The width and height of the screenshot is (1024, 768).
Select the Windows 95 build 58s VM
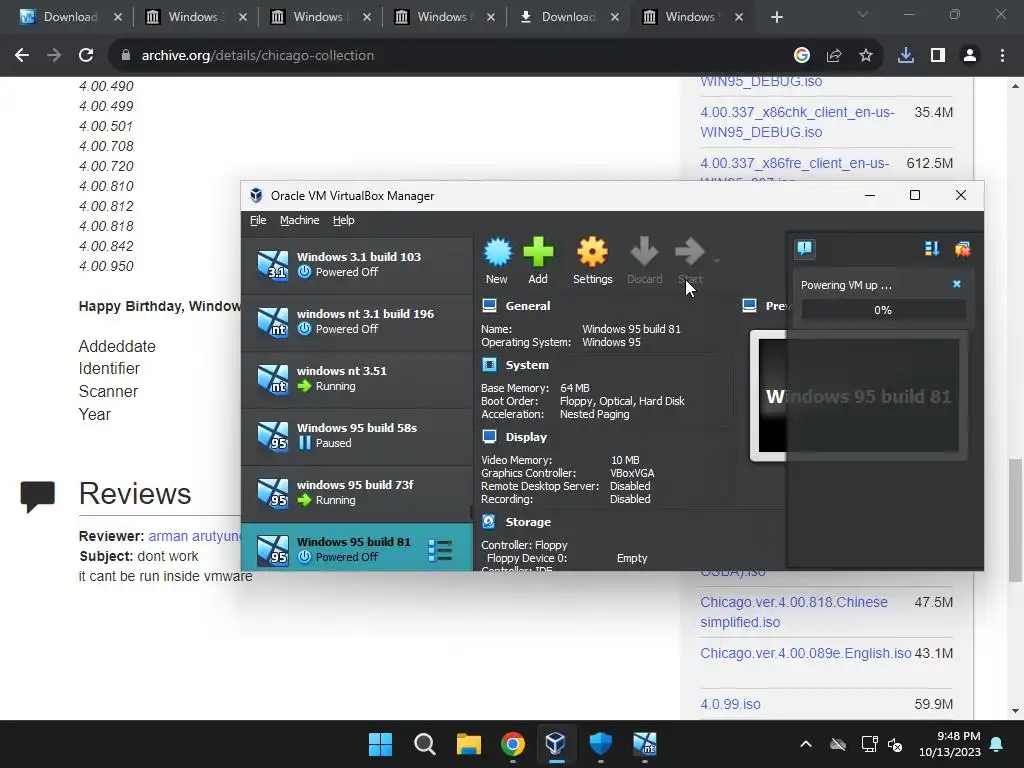(357, 435)
